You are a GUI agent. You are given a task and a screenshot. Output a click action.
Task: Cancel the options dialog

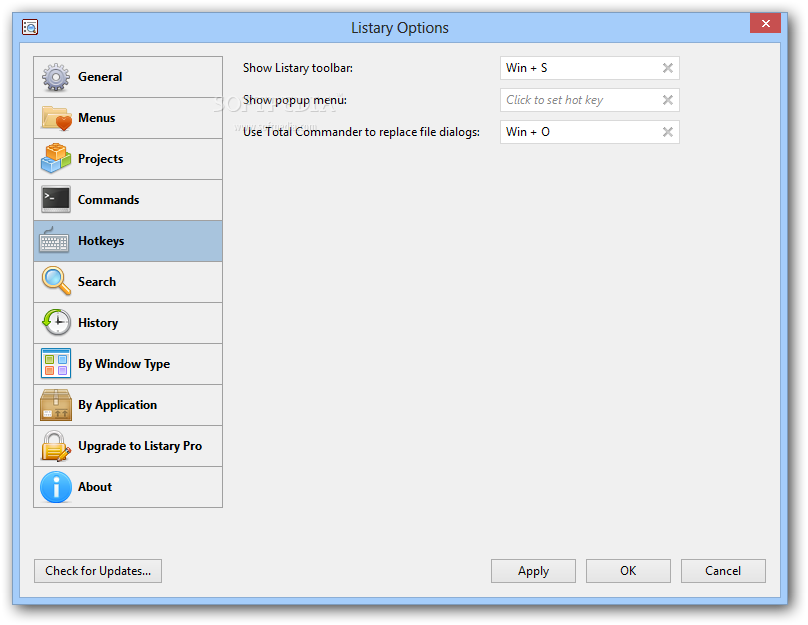(723, 571)
